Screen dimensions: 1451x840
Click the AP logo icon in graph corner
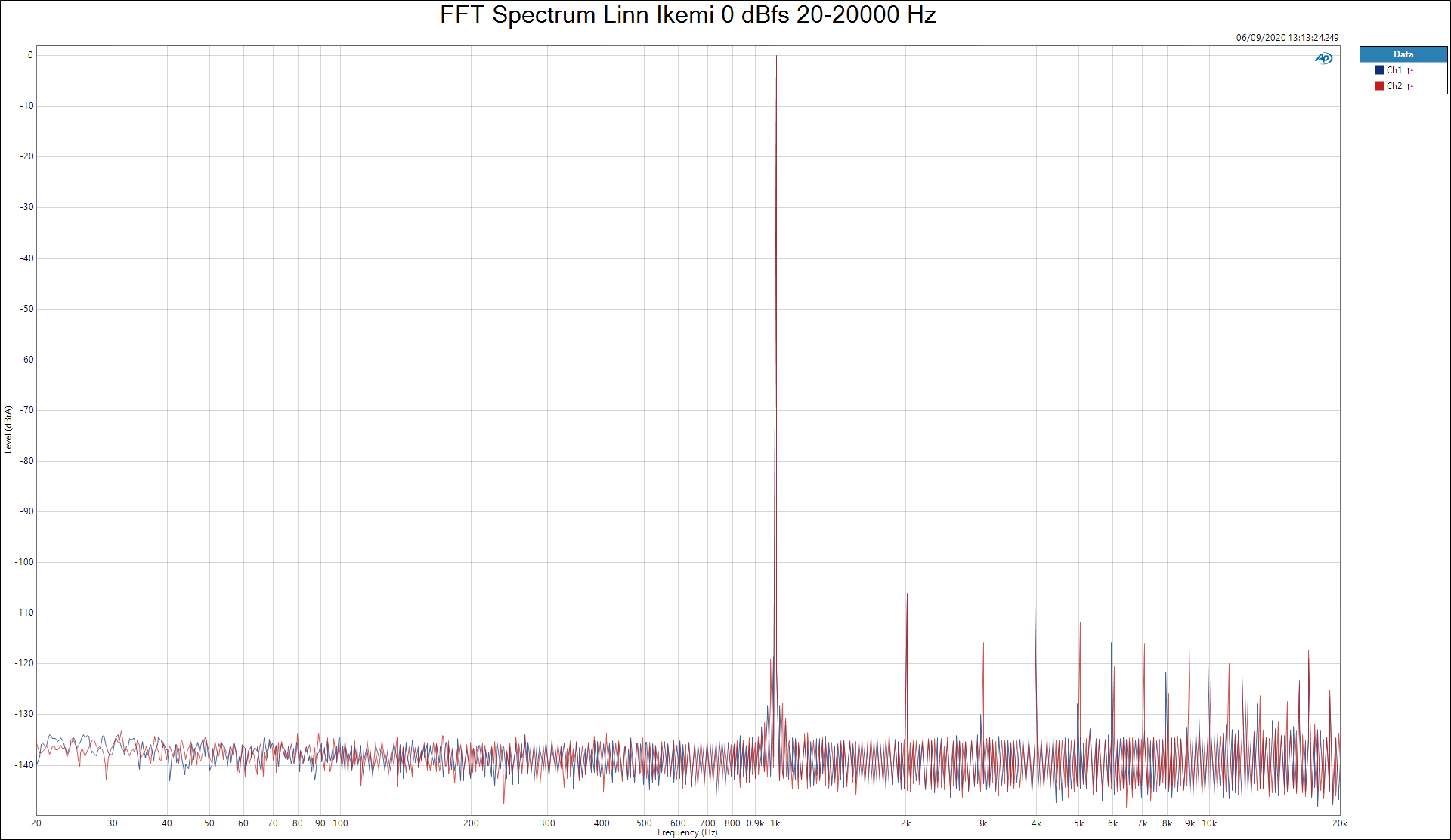tap(1323, 58)
